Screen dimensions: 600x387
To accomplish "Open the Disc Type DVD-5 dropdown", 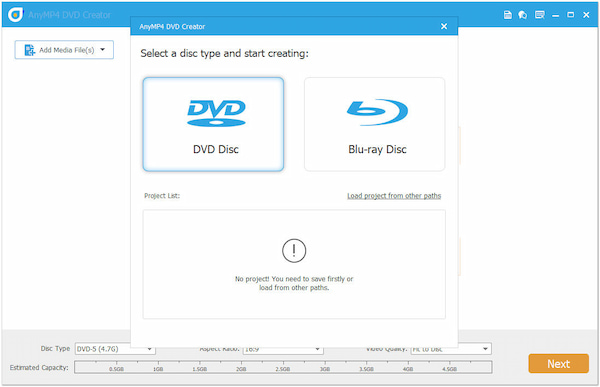I will (x=115, y=349).
